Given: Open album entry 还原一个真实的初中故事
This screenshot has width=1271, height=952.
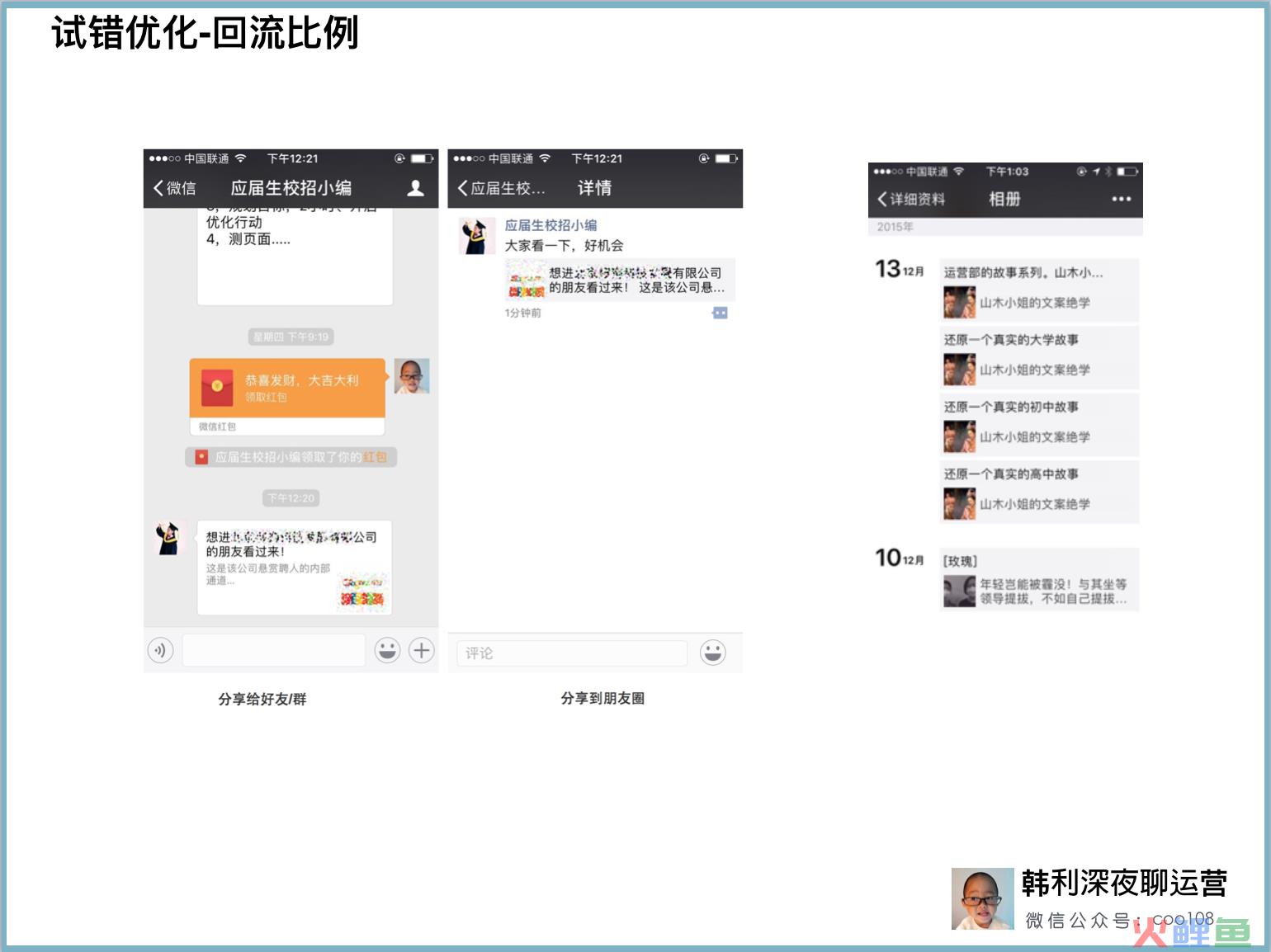Looking at the screenshot, I should [x=1039, y=425].
